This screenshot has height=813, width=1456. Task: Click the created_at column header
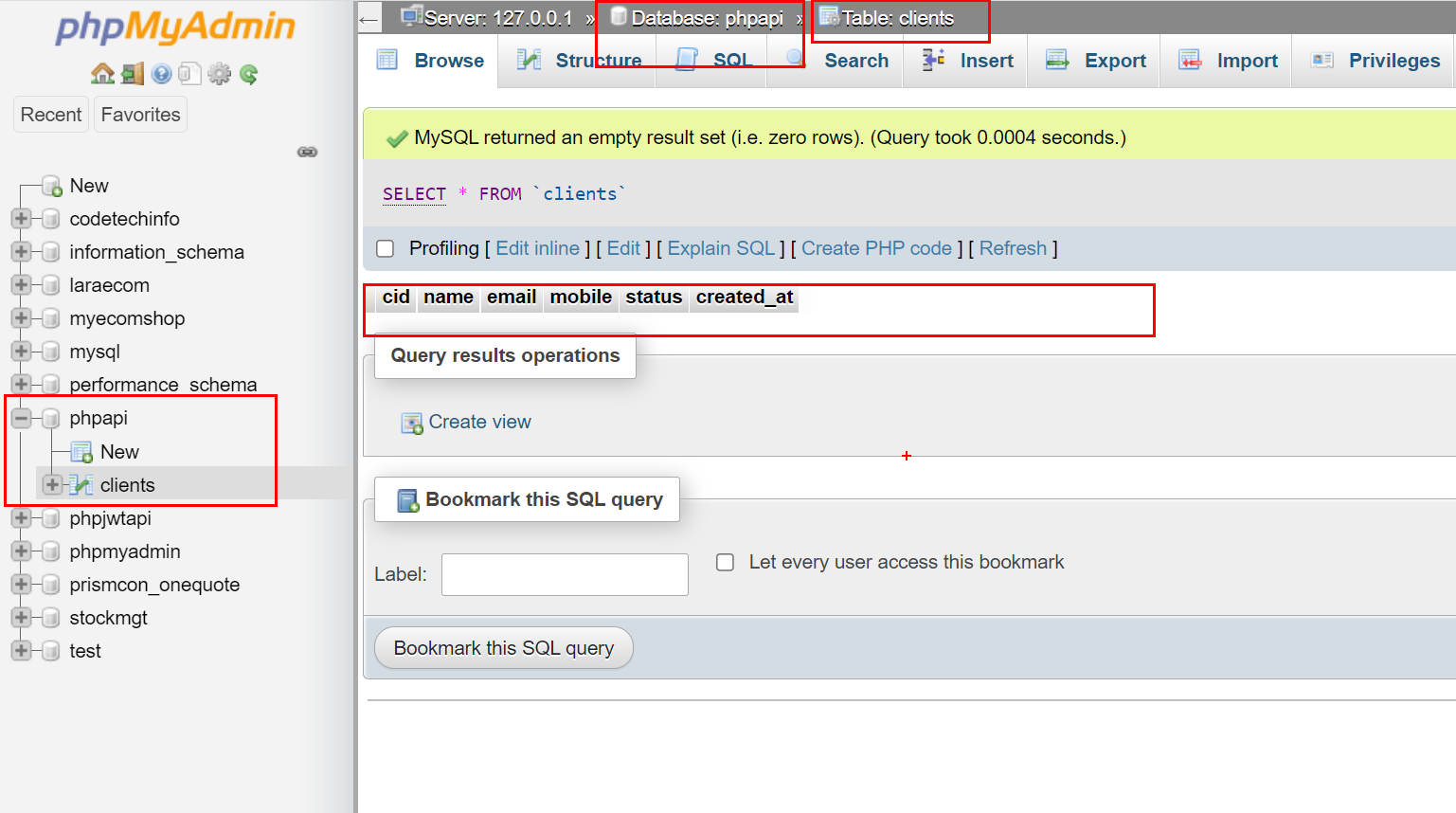(x=745, y=298)
